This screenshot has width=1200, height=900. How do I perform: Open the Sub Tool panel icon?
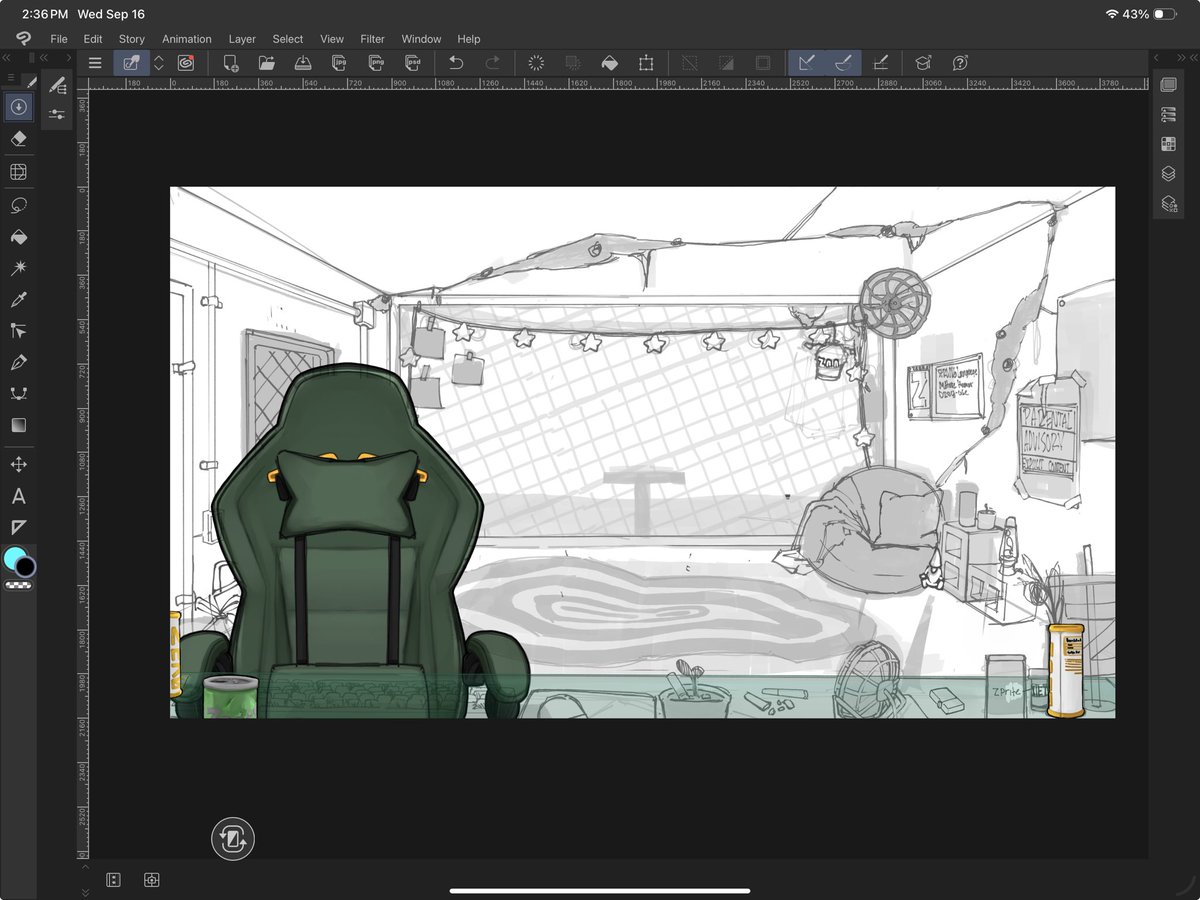(57, 86)
